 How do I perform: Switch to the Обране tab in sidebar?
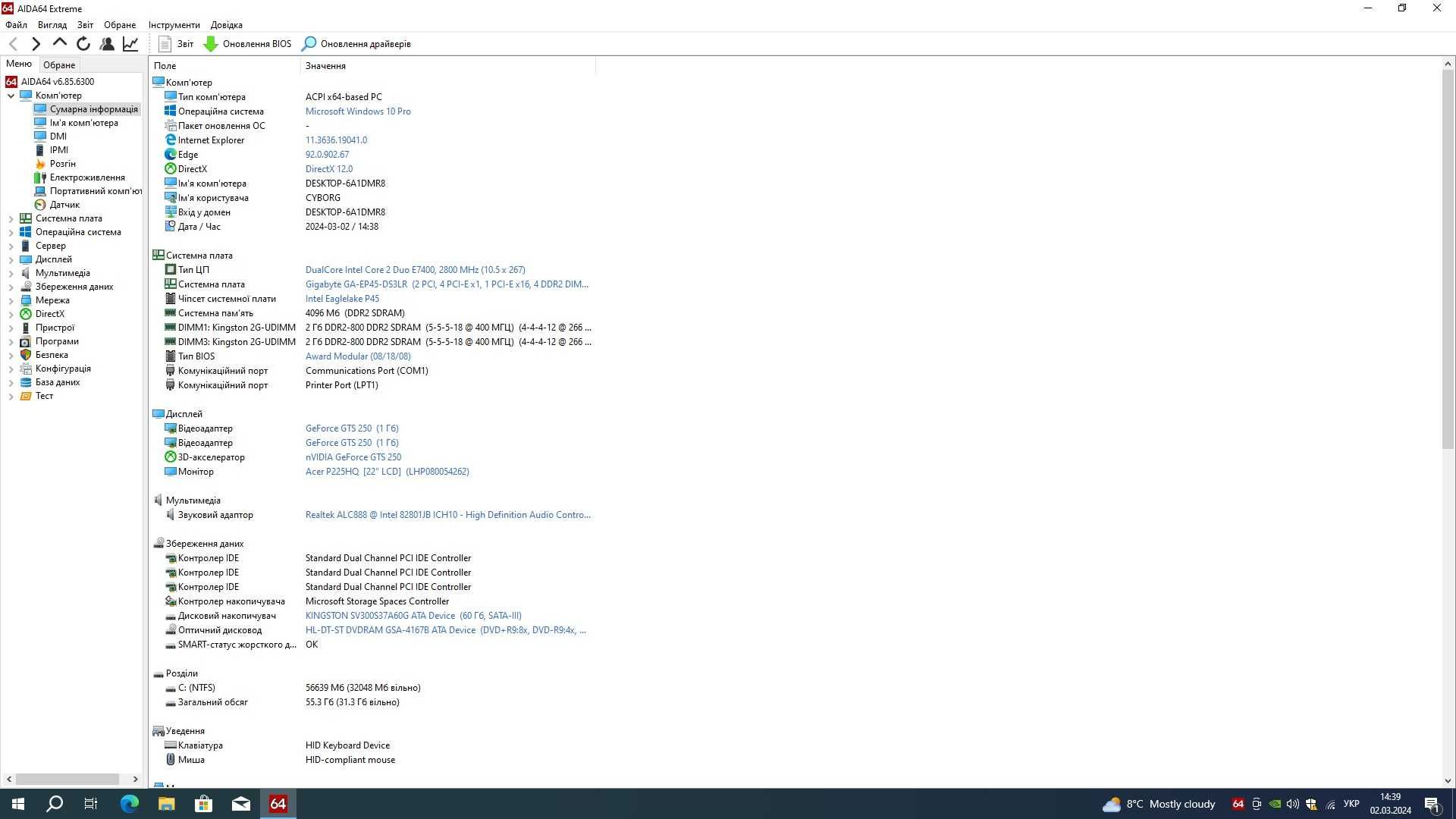tap(59, 65)
